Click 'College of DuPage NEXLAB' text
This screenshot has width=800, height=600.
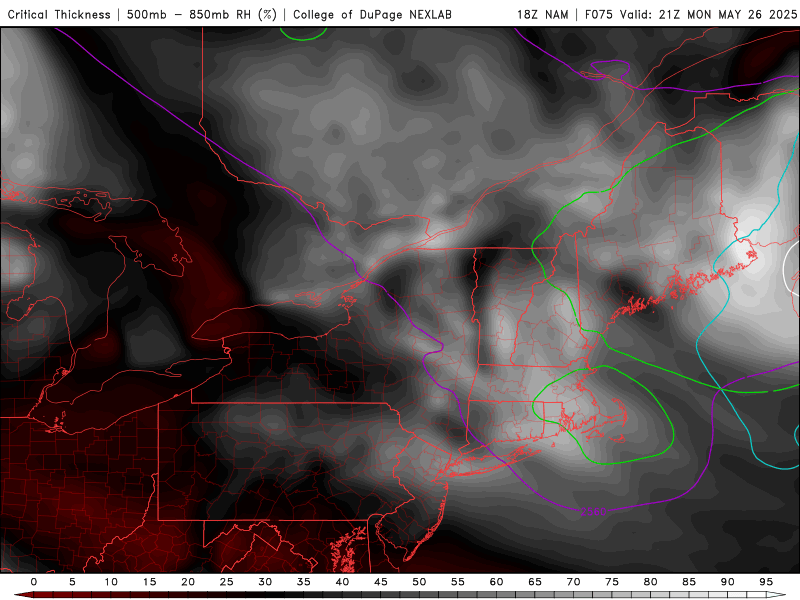coord(372,15)
